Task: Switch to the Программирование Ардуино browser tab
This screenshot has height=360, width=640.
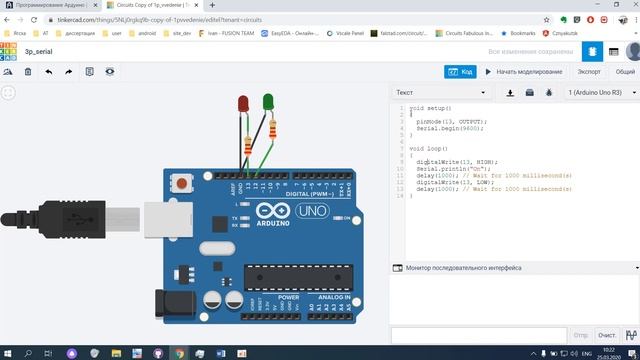Action: pos(50,5)
